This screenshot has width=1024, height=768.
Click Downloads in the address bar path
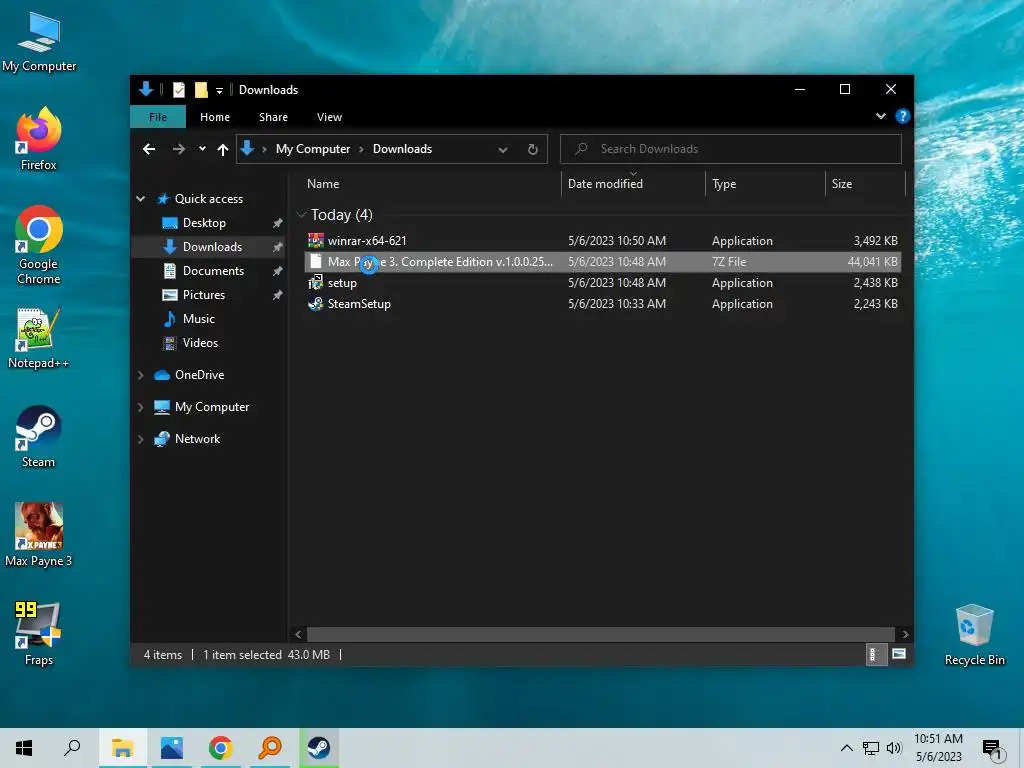402,149
